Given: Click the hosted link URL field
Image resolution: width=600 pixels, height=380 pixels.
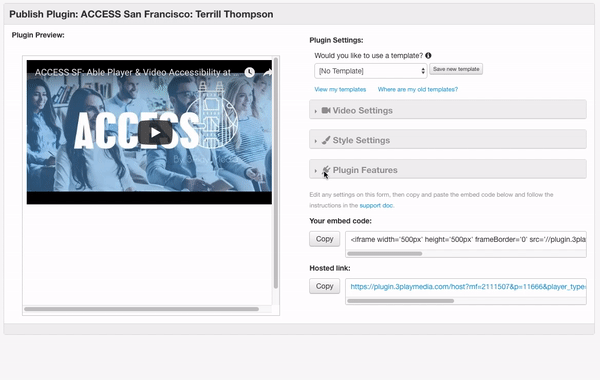Looking at the screenshot, I should pos(466,287).
